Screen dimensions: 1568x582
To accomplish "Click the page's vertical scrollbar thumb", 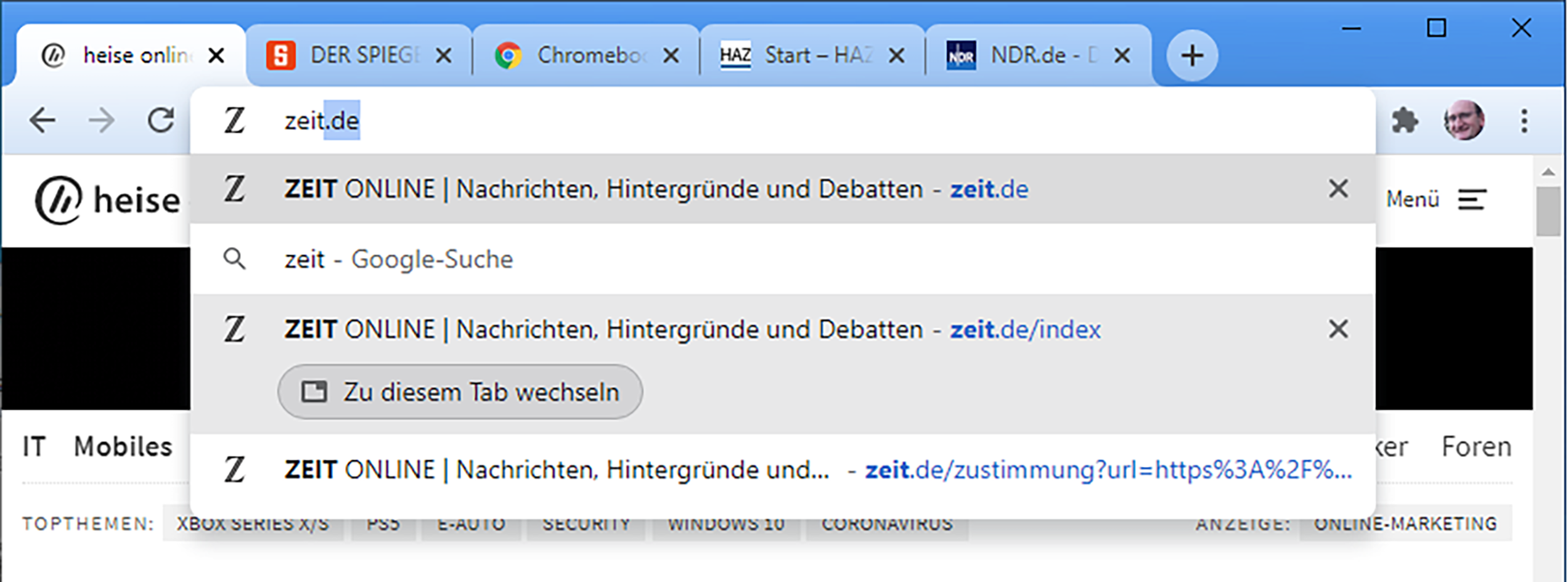I will coord(1548,212).
